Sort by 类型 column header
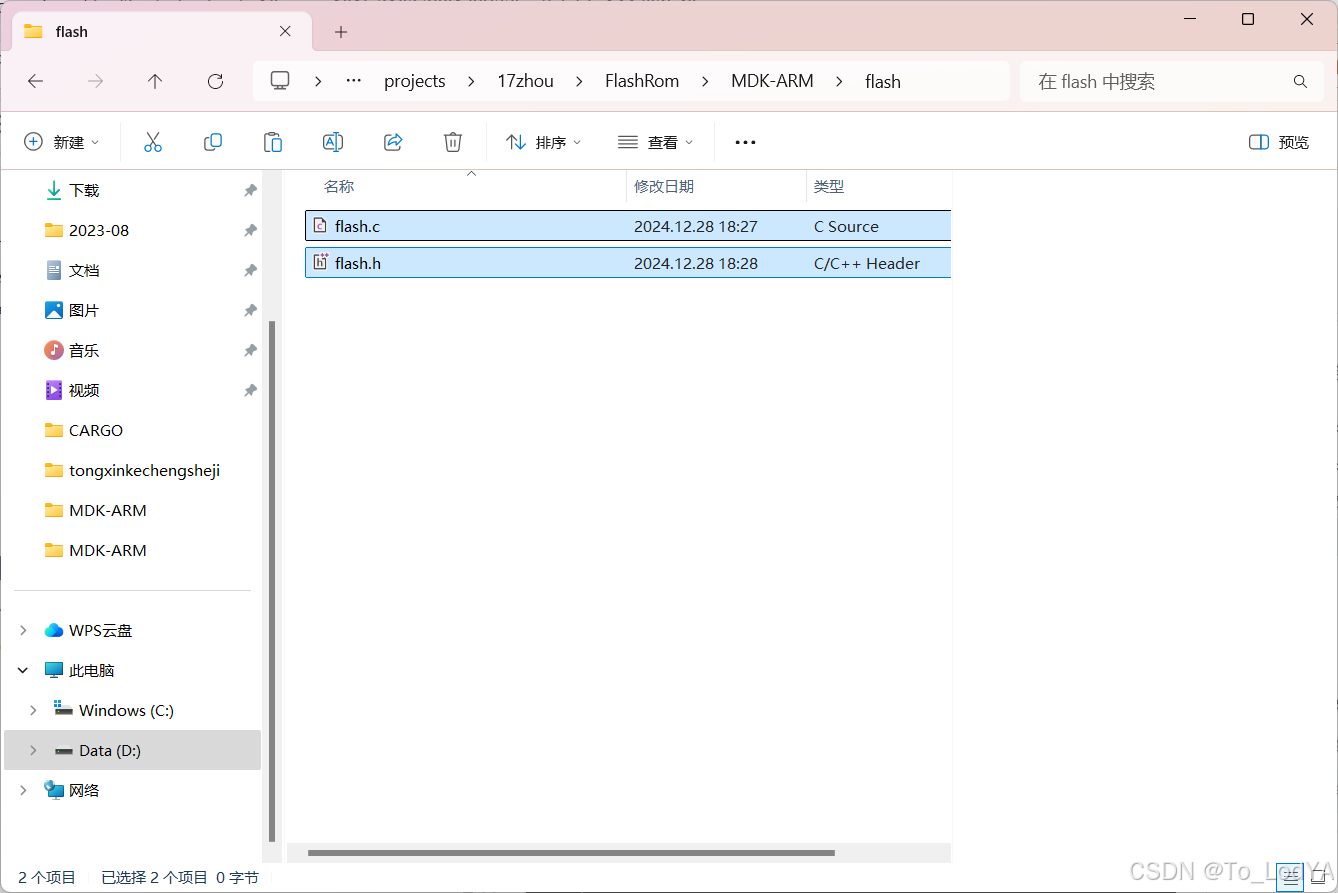 click(829, 186)
